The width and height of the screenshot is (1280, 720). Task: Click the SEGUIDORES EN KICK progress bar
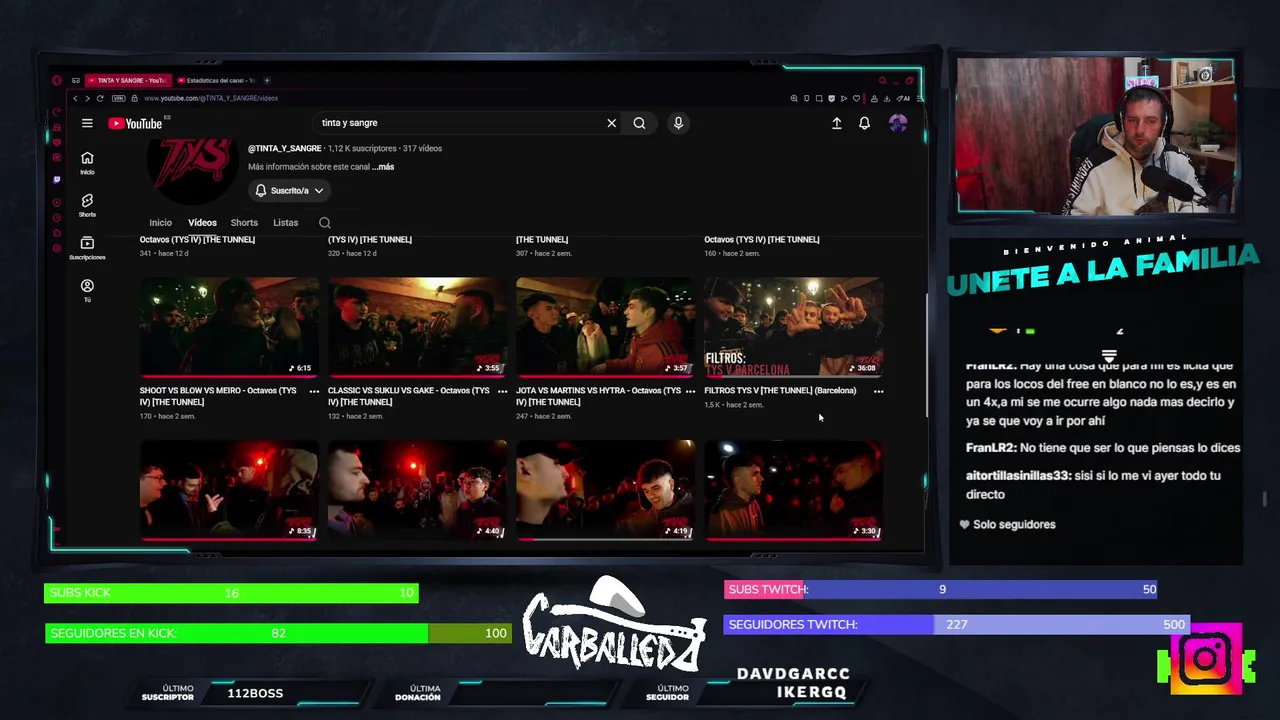pyautogui.click(x=278, y=633)
